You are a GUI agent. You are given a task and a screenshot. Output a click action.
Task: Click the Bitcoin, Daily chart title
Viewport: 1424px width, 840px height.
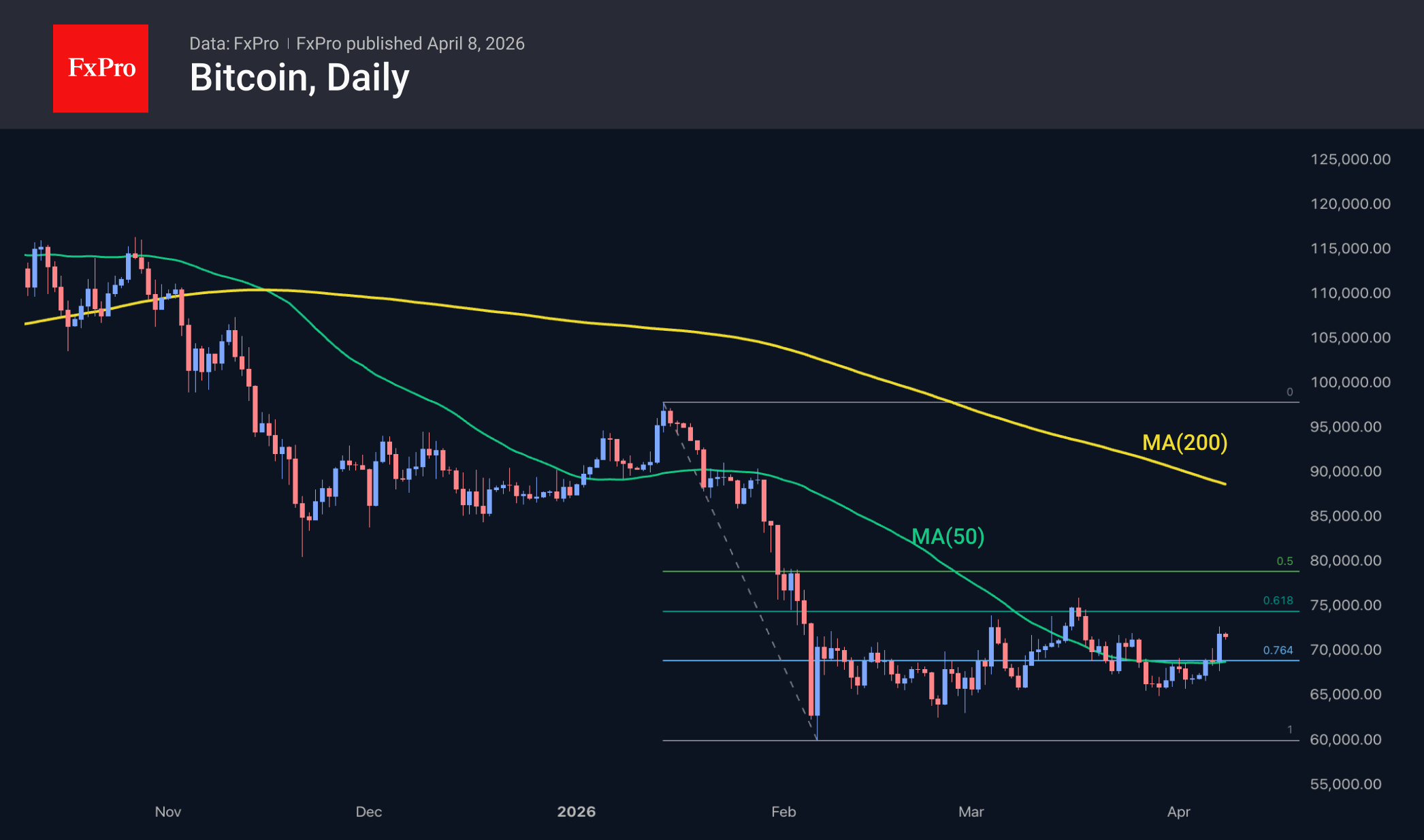coord(300,78)
